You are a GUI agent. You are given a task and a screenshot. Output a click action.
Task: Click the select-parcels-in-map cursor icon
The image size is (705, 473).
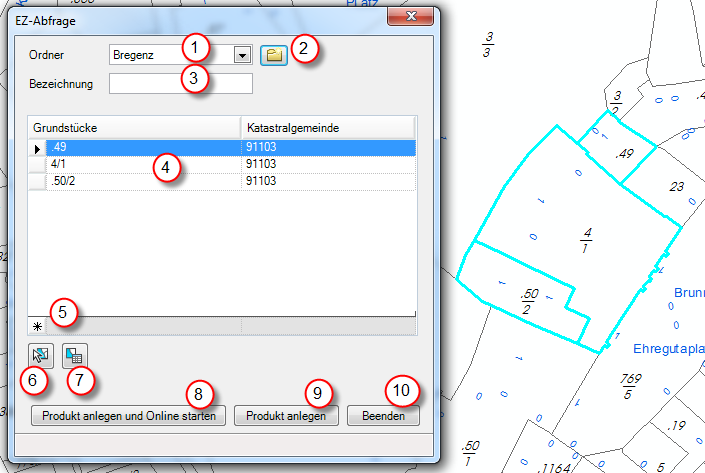click(41, 353)
